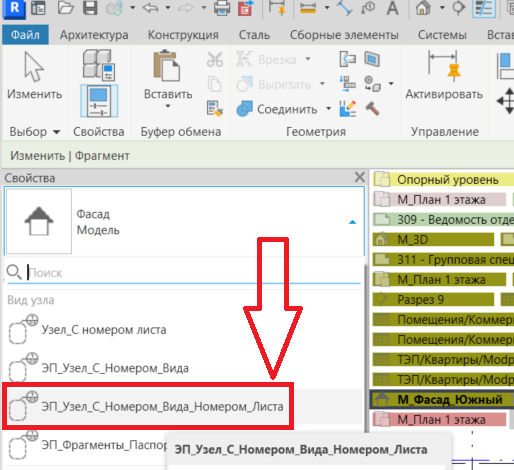Screen dimensions: 514x470
Task: Click the Open folder icon
Action: coord(65,8)
